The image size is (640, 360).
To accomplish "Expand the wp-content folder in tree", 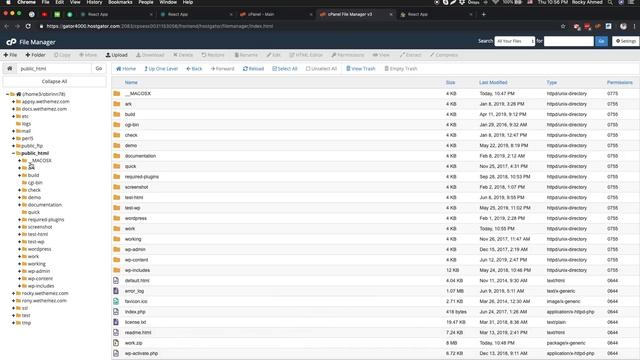I will click(x=20, y=278).
